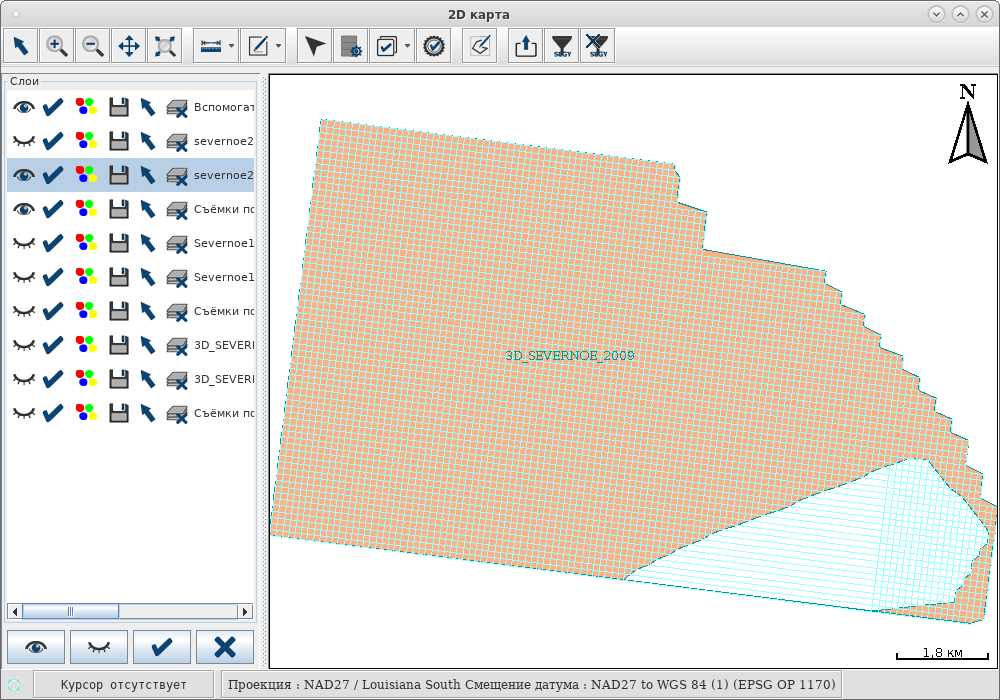Click the check-all layers checkmark button

point(162,647)
